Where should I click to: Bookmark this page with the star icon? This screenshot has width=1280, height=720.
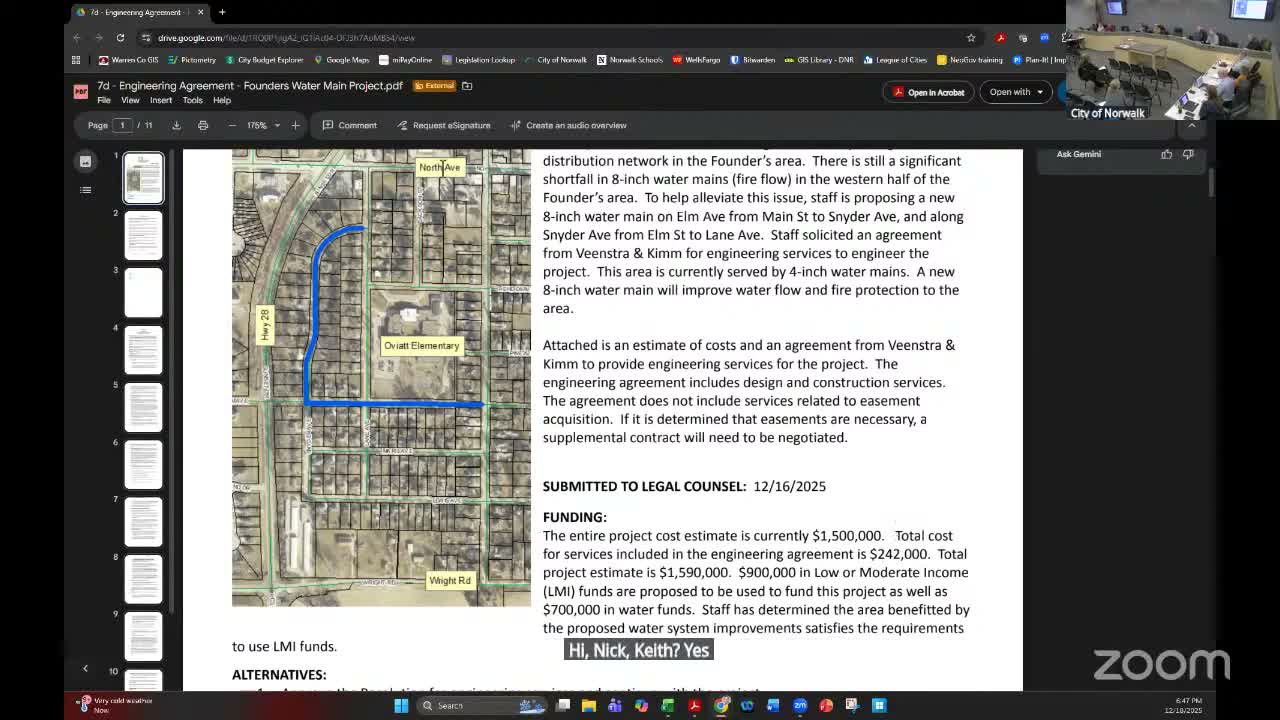click(x=971, y=37)
